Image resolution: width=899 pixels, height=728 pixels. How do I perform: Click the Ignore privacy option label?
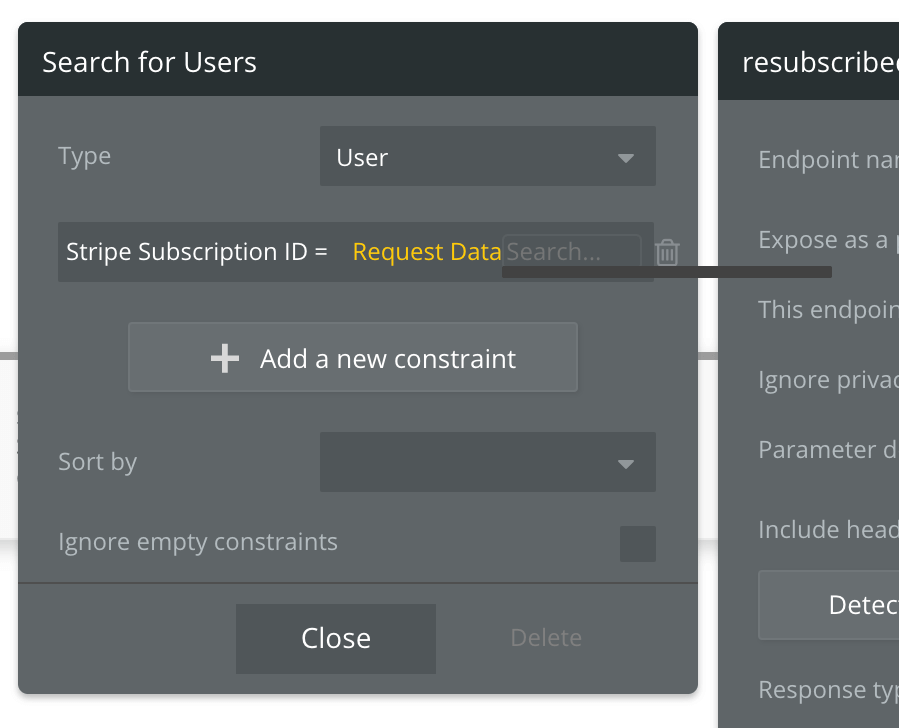[x=825, y=380]
